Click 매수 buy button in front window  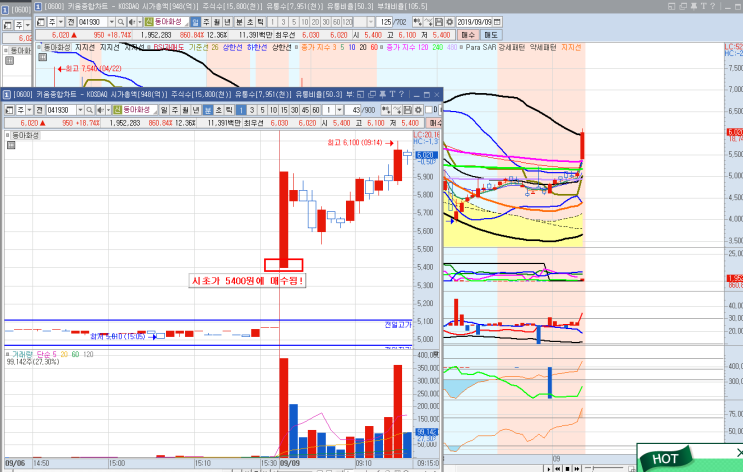coord(435,123)
